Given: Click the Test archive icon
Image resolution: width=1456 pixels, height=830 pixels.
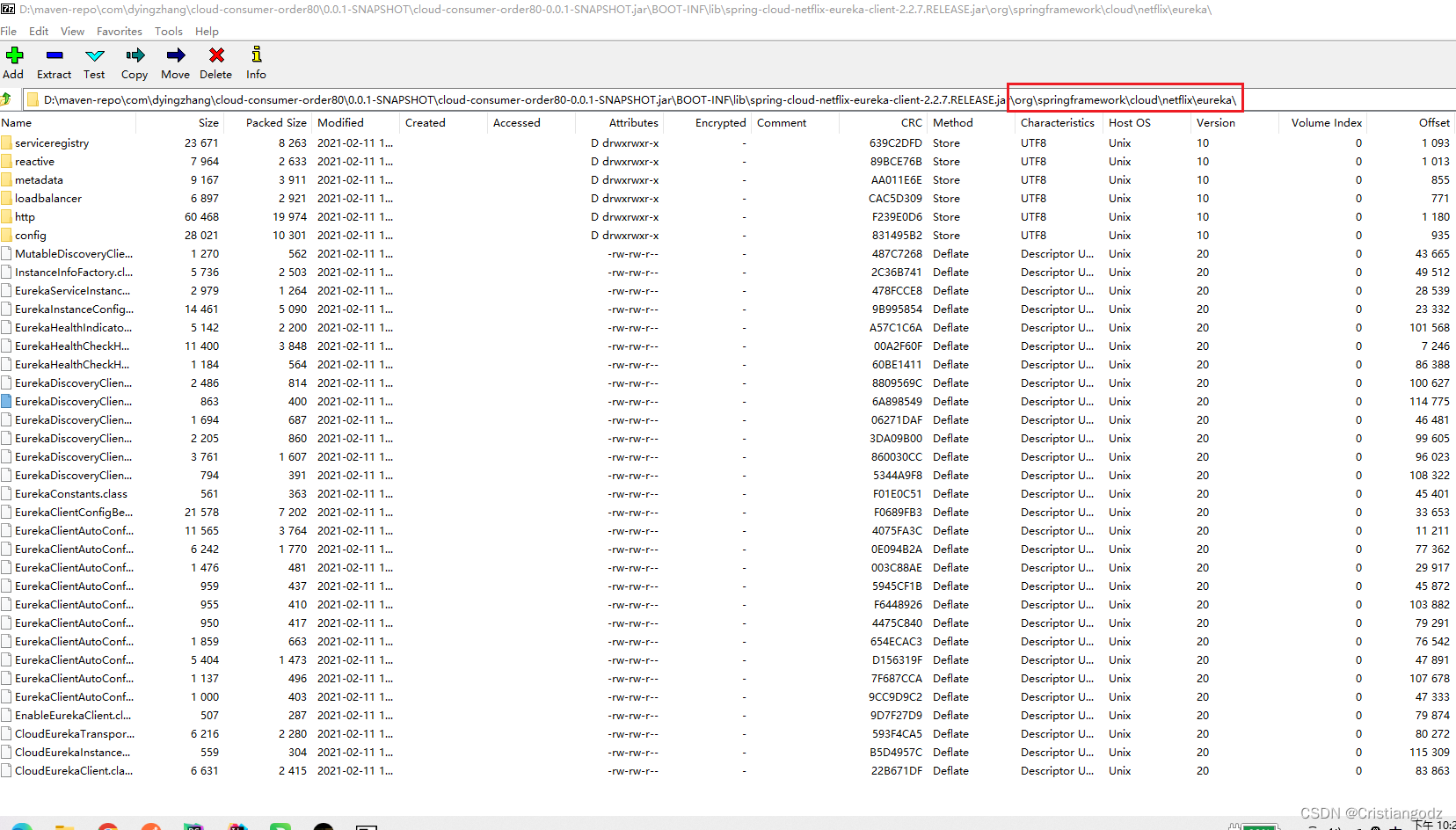Looking at the screenshot, I should tap(95, 55).
